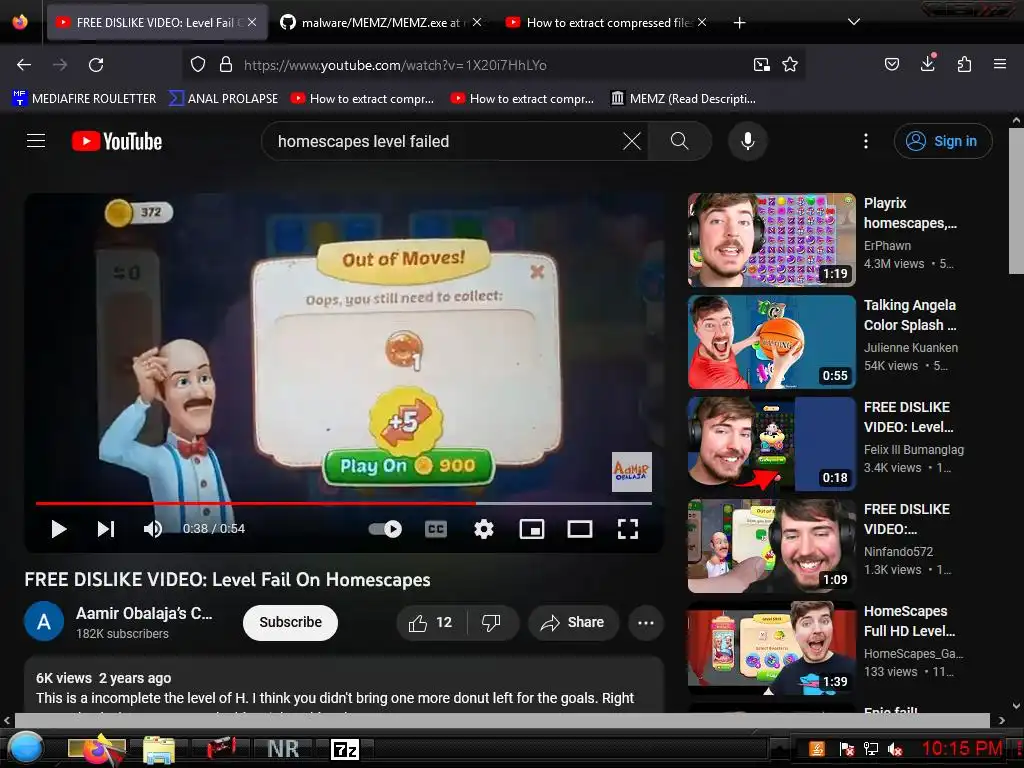Screen dimensions: 1024x768
Task: Open Aamir Obalaja's C... channel name
Action: coord(144,613)
